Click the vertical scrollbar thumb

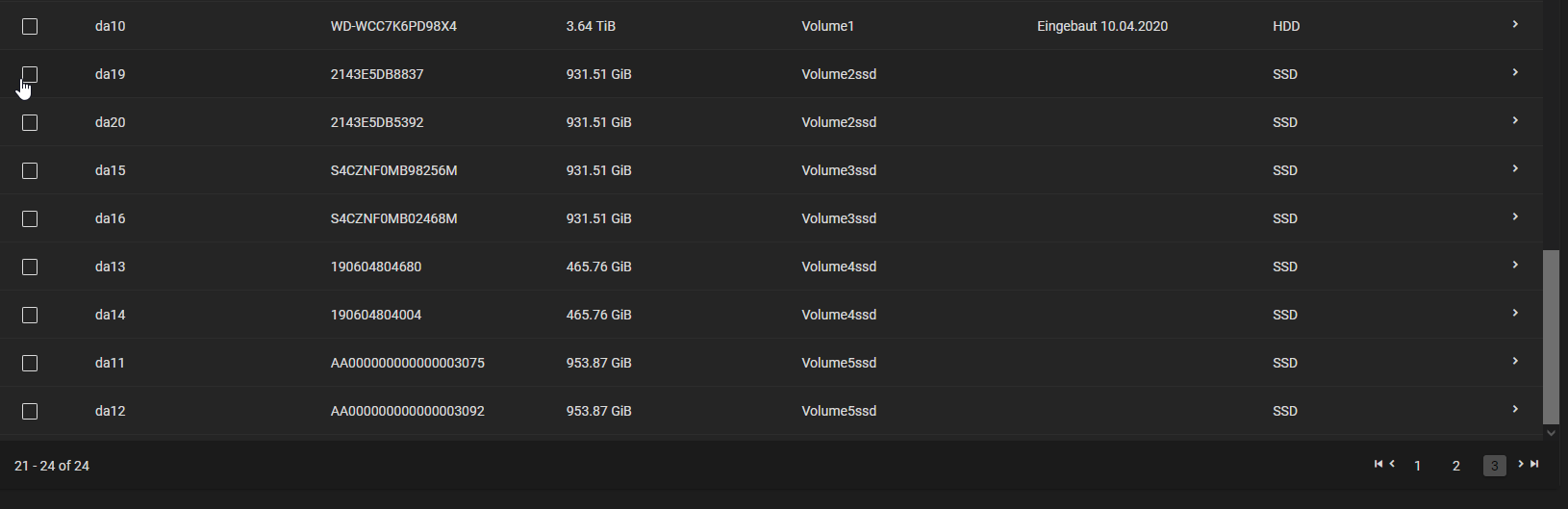coord(1551,337)
